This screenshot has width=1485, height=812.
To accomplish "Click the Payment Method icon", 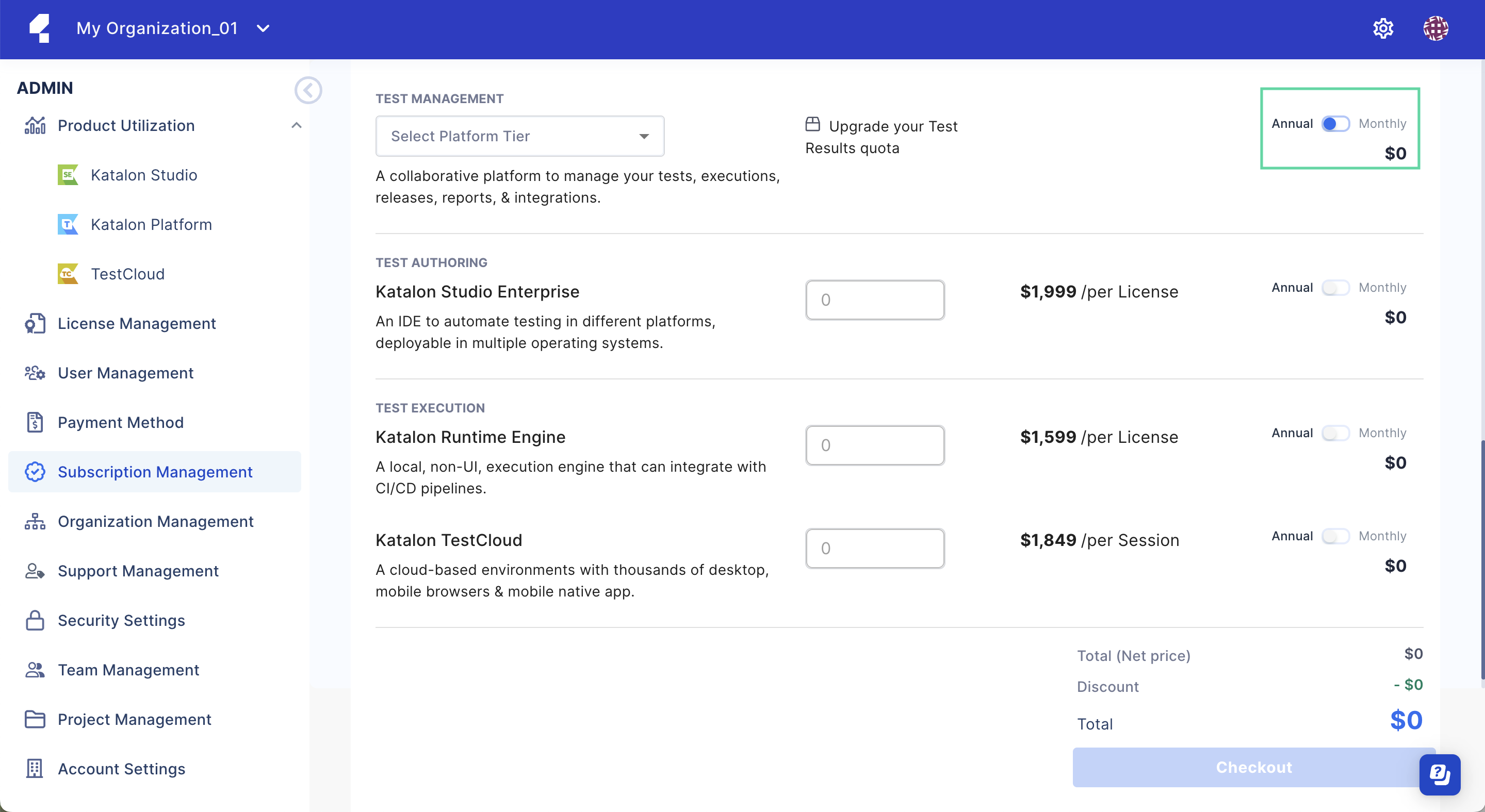I will click(x=35, y=422).
